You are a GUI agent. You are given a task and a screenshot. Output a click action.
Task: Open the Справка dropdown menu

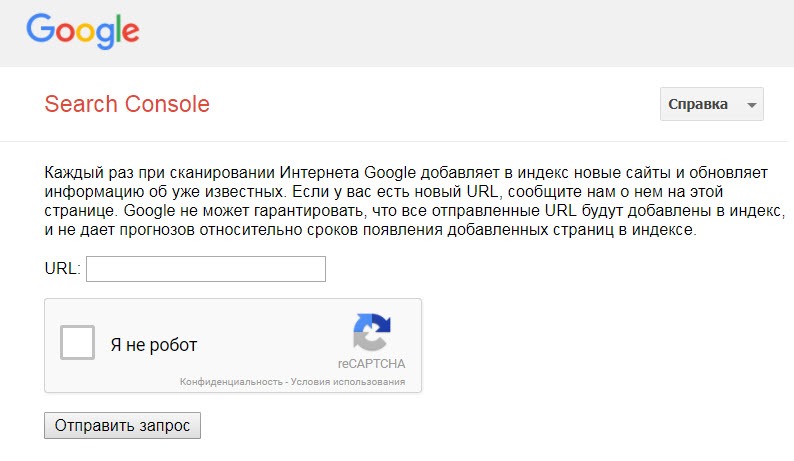coord(711,105)
